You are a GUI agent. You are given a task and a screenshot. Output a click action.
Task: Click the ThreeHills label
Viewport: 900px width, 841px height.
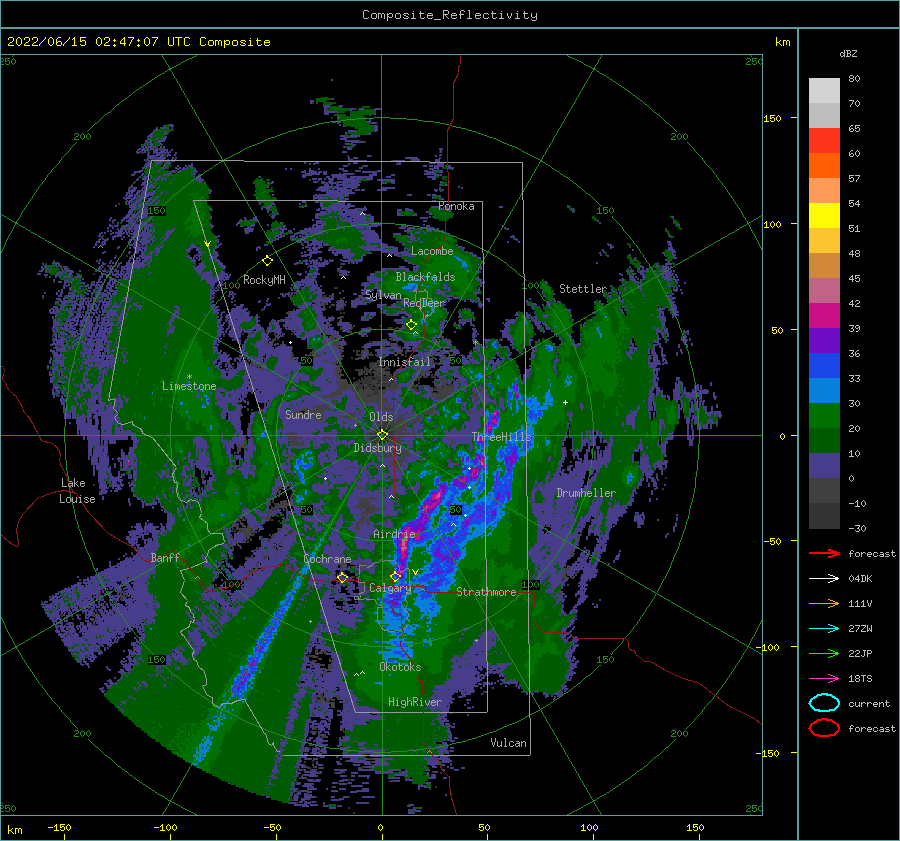point(502,437)
